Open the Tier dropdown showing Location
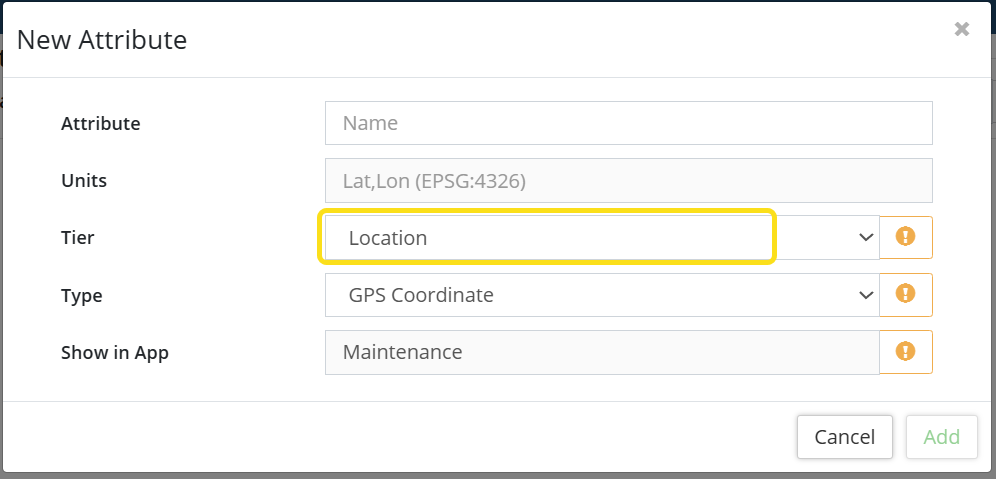Viewport: 996px width, 479px height. pos(600,238)
